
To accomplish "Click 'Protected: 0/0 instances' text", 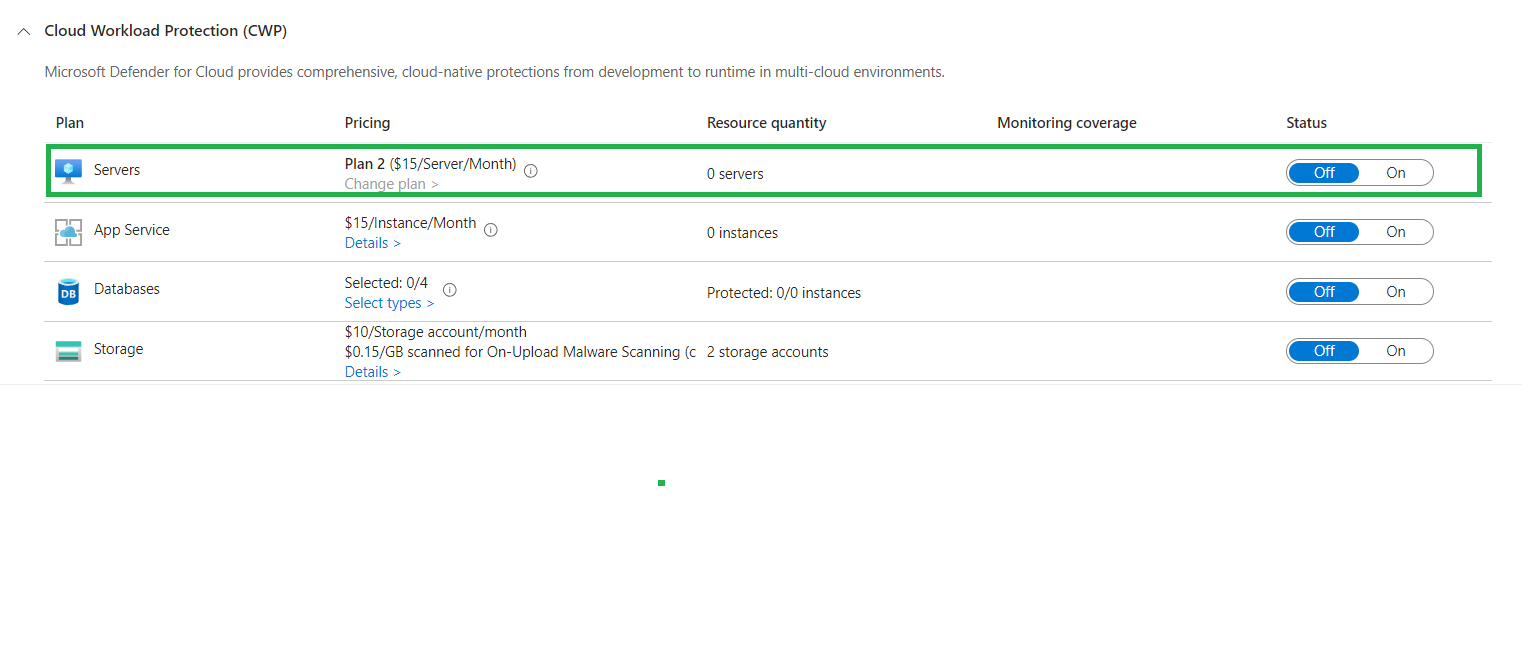I will pyautogui.click(x=784, y=293).
